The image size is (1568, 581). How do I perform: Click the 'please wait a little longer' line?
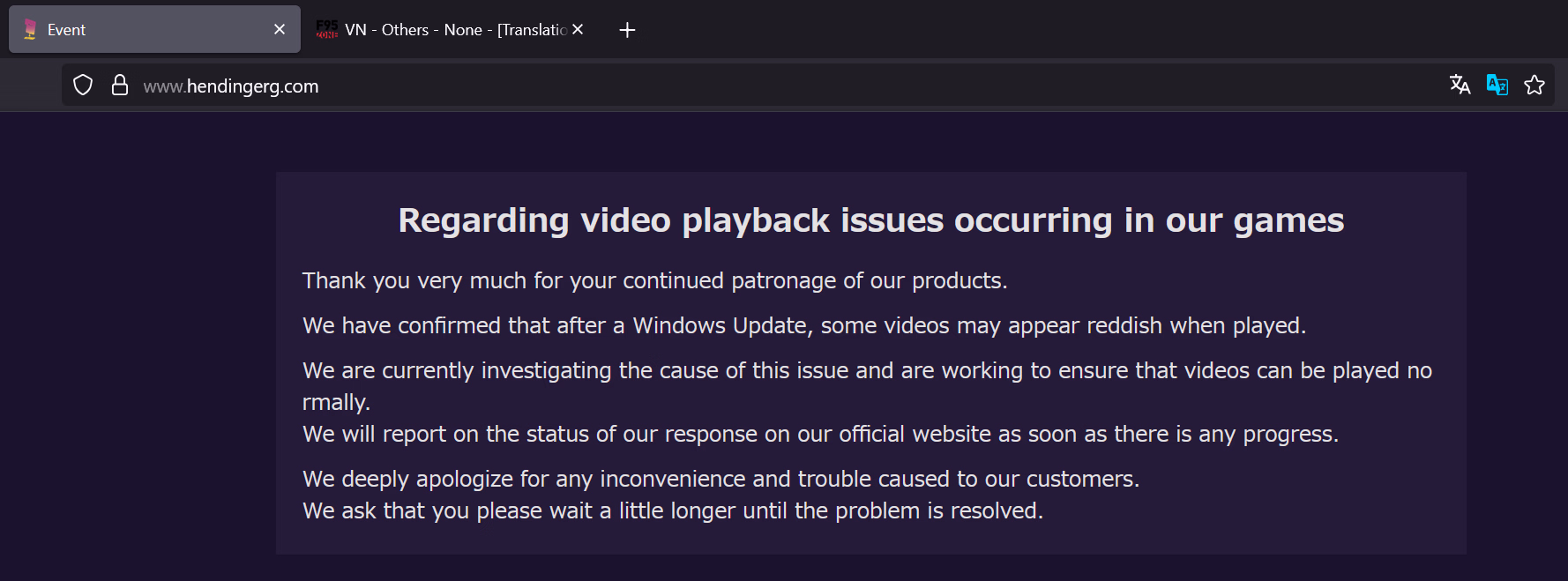[x=672, y=511]
